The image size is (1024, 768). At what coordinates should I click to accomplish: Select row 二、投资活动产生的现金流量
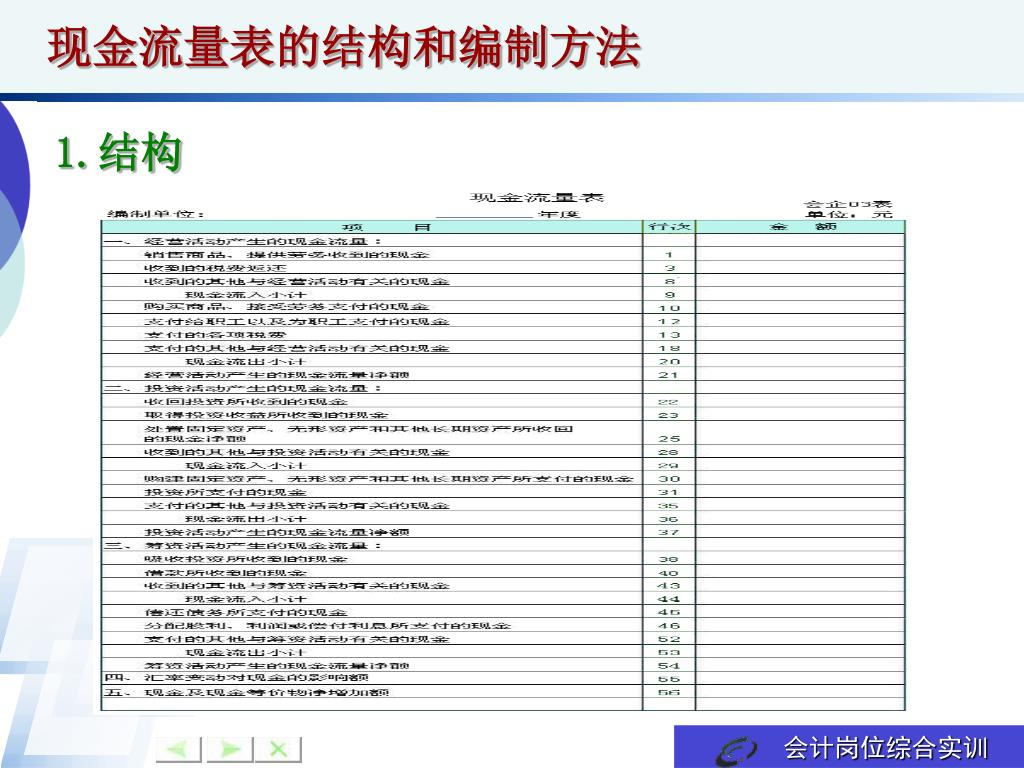503,388
